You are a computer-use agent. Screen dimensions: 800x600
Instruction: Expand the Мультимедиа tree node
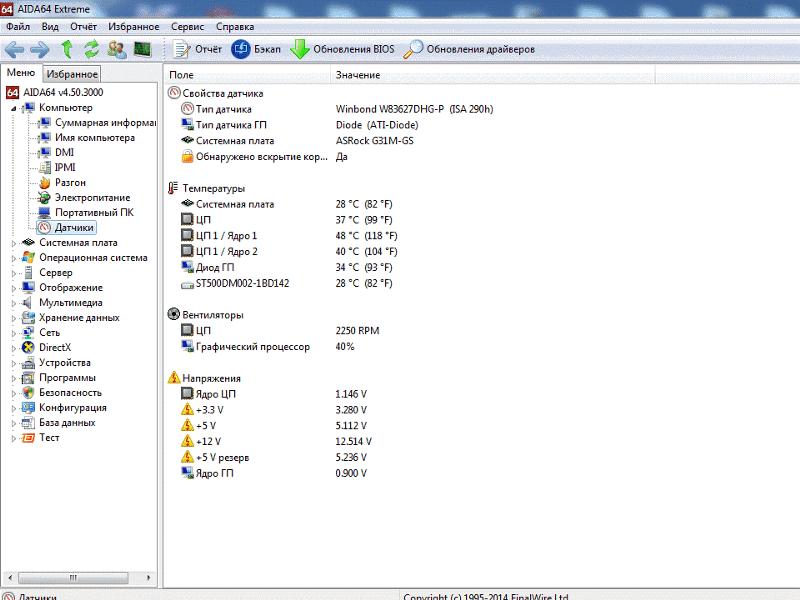pos(14,303)
